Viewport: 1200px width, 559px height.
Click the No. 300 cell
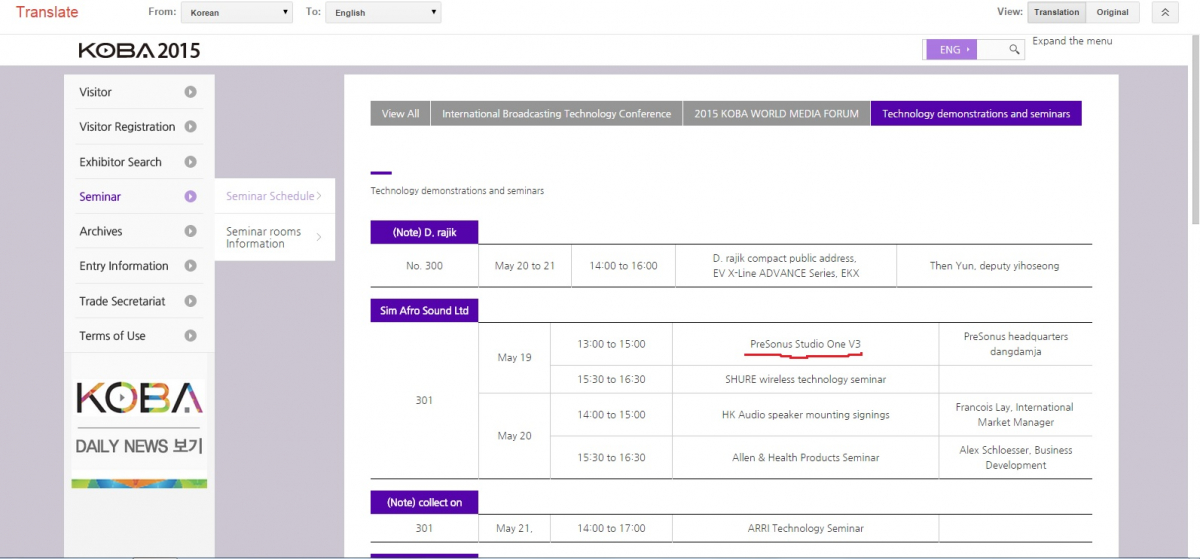[424, 266]
